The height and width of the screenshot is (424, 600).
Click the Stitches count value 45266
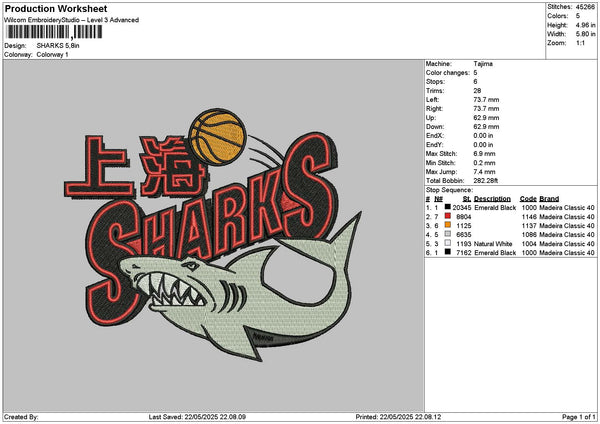point(586,6)
